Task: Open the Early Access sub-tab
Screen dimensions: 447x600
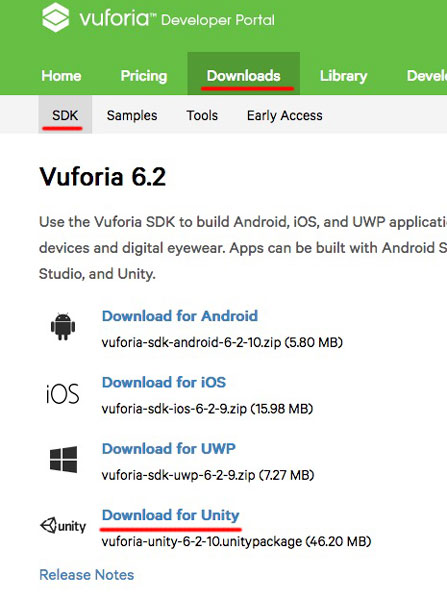Action: pyautogui.click(x=284, y=115)
